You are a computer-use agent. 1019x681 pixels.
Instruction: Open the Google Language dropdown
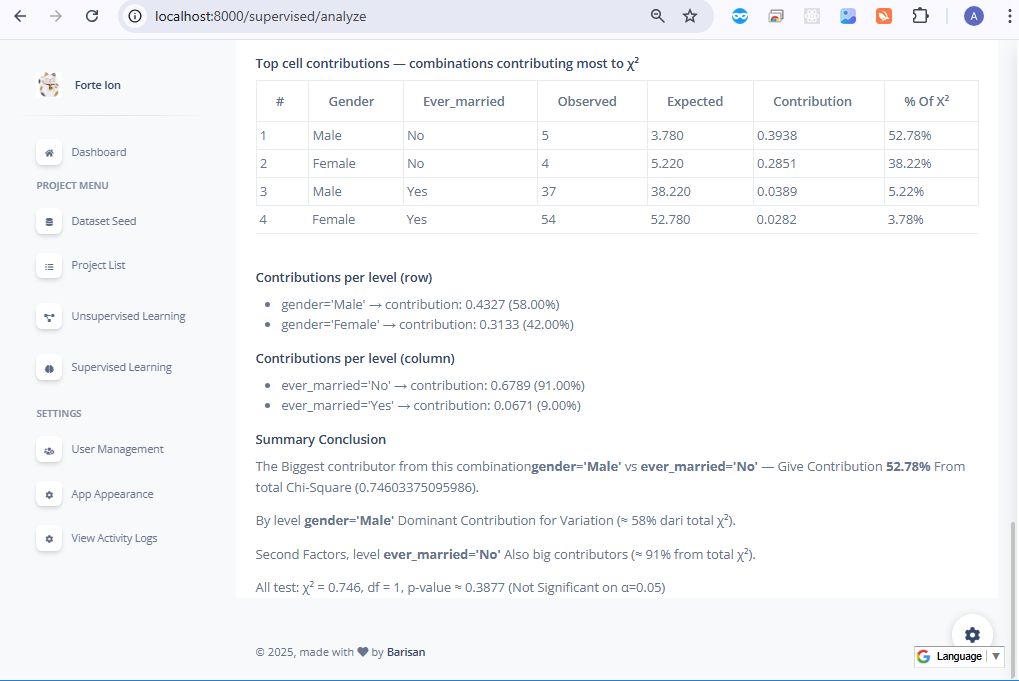point(959,656)
